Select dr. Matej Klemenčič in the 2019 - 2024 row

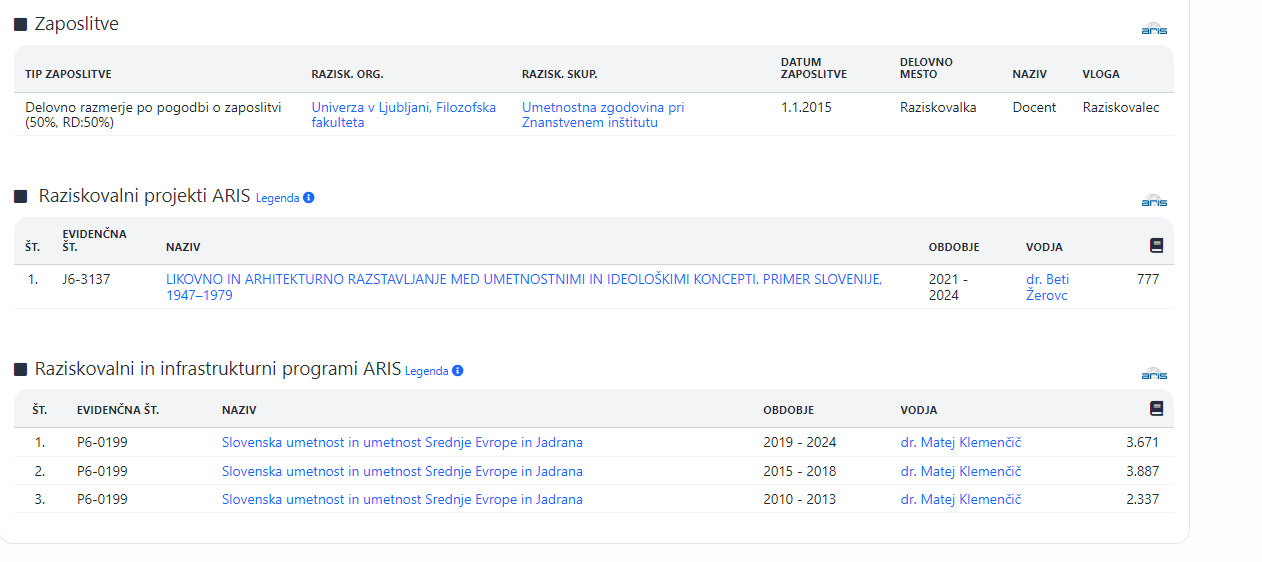[x=960, y=442]
